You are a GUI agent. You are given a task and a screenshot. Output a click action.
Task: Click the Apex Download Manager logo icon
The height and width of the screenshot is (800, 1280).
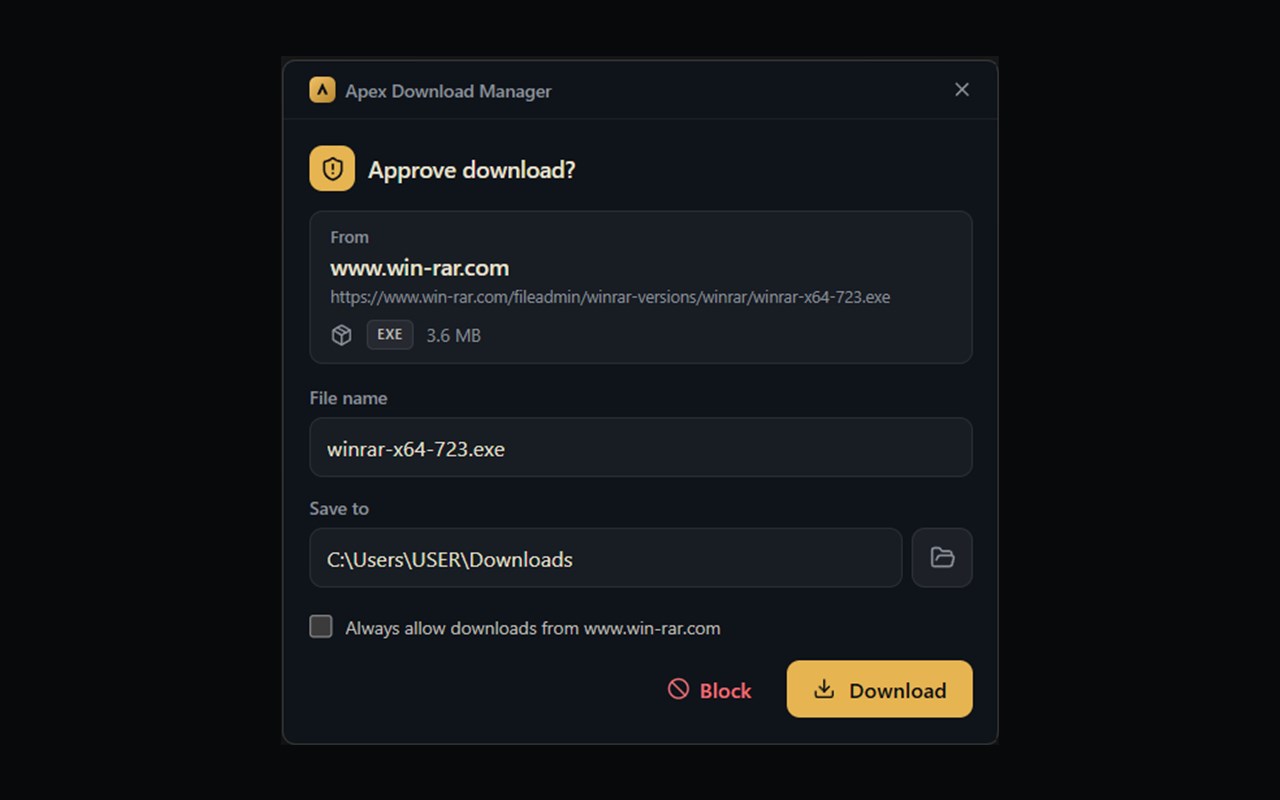[322, 90]
